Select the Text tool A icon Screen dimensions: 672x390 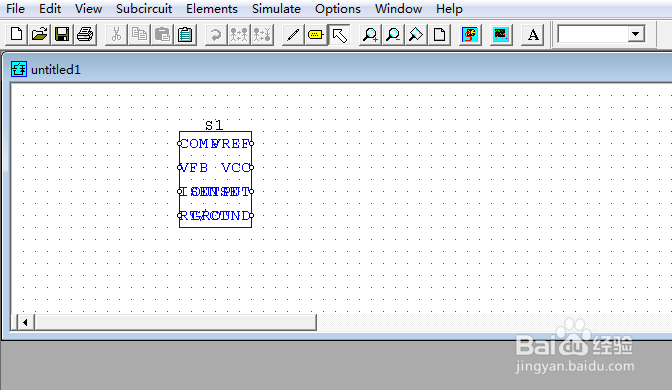click(x=533, y=34)
